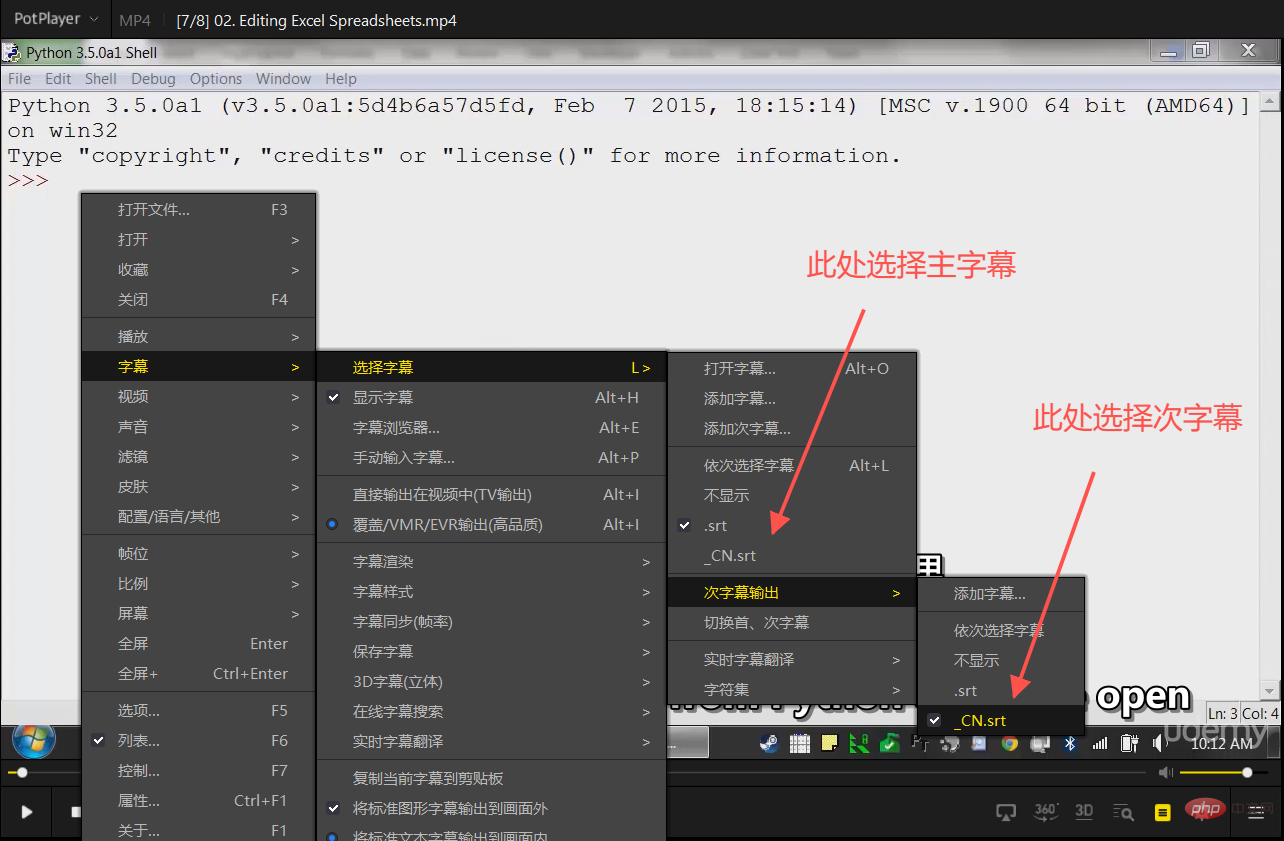
Task: Click the 打开文件... menu entry
Action: click(198, 209)
